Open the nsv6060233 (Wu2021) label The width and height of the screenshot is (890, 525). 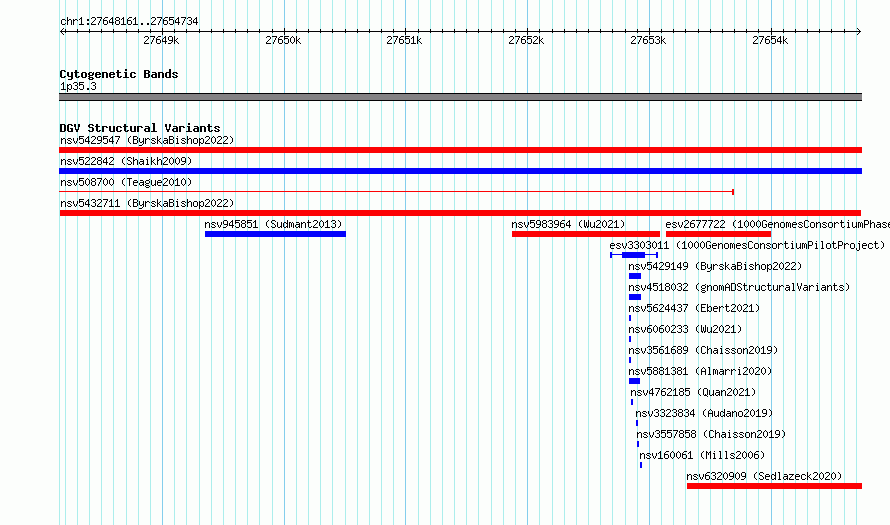click(x=685, y=329)
